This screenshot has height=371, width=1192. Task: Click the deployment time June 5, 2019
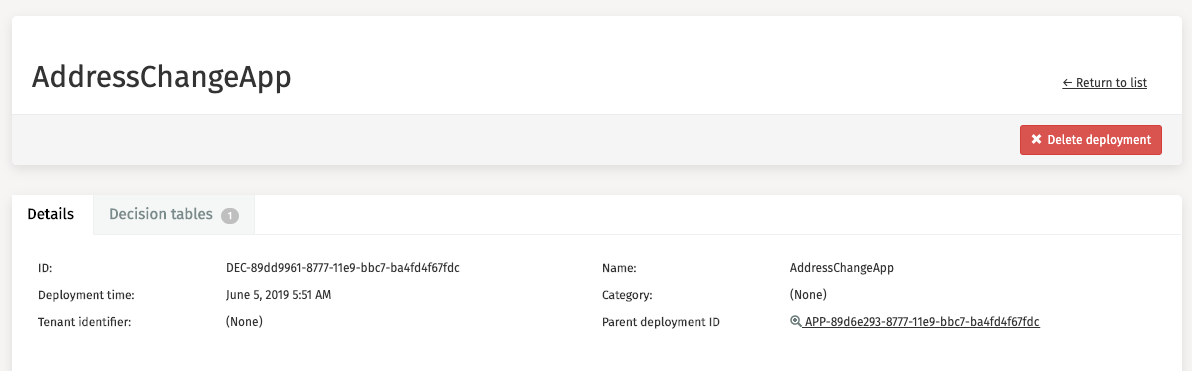pyautogui.click(x=278, y=294)
